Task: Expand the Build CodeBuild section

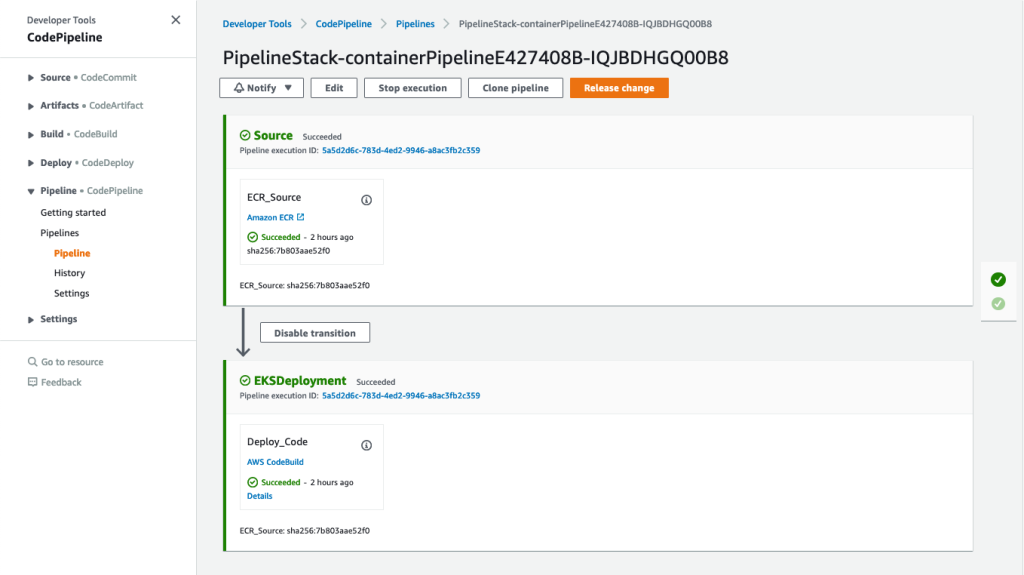Action: click(x=31, y=135)
